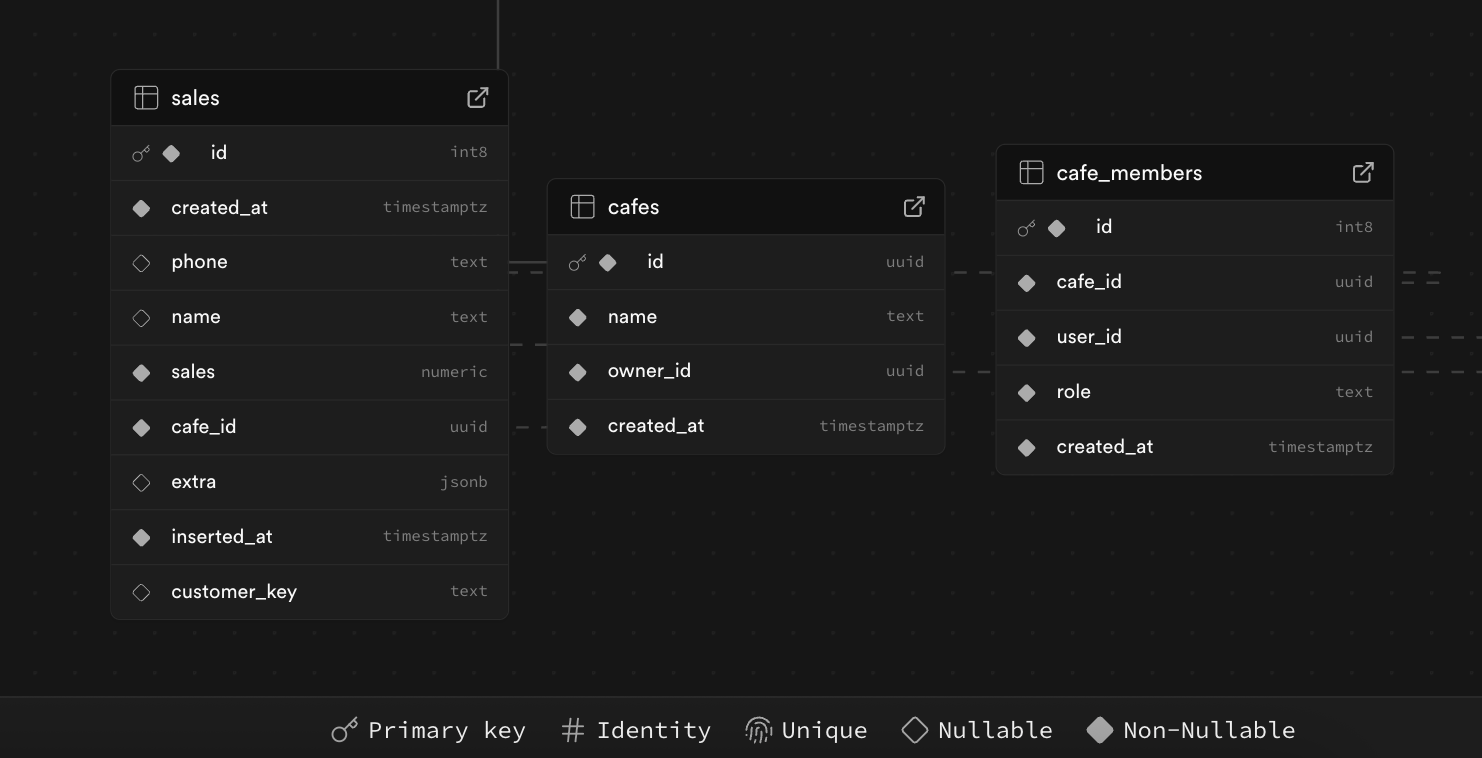
Task: Click the uuid type in cafes id row
Action: (x=905, y=262)
